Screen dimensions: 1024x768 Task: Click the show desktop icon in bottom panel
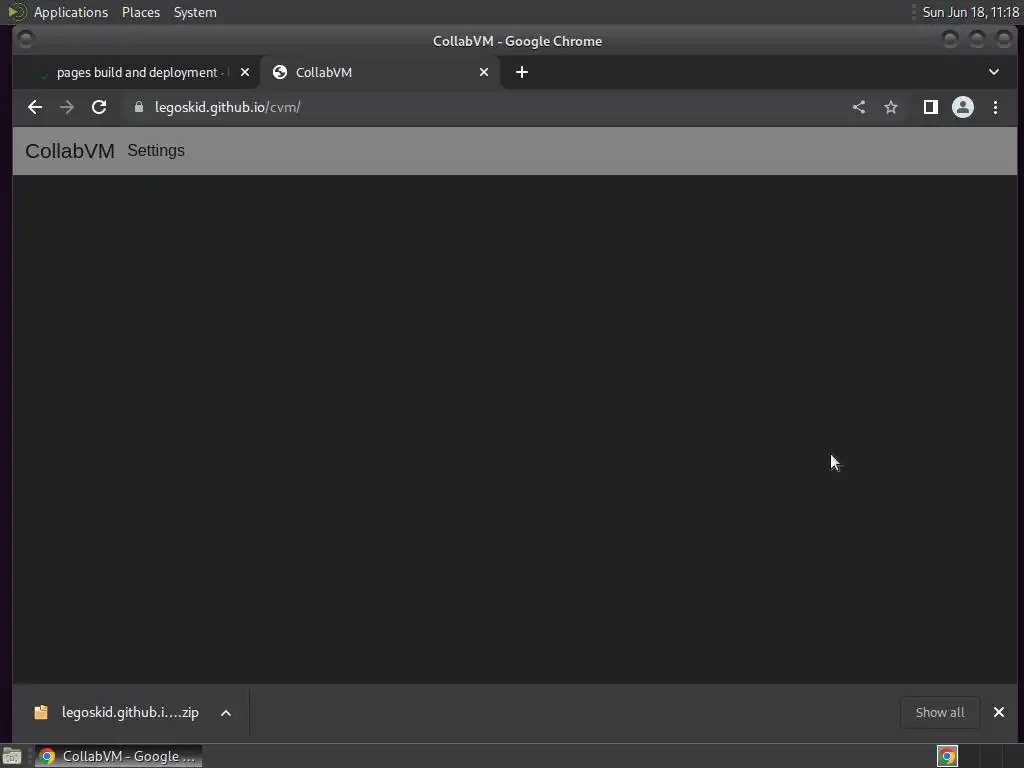[x=12, y=756]
